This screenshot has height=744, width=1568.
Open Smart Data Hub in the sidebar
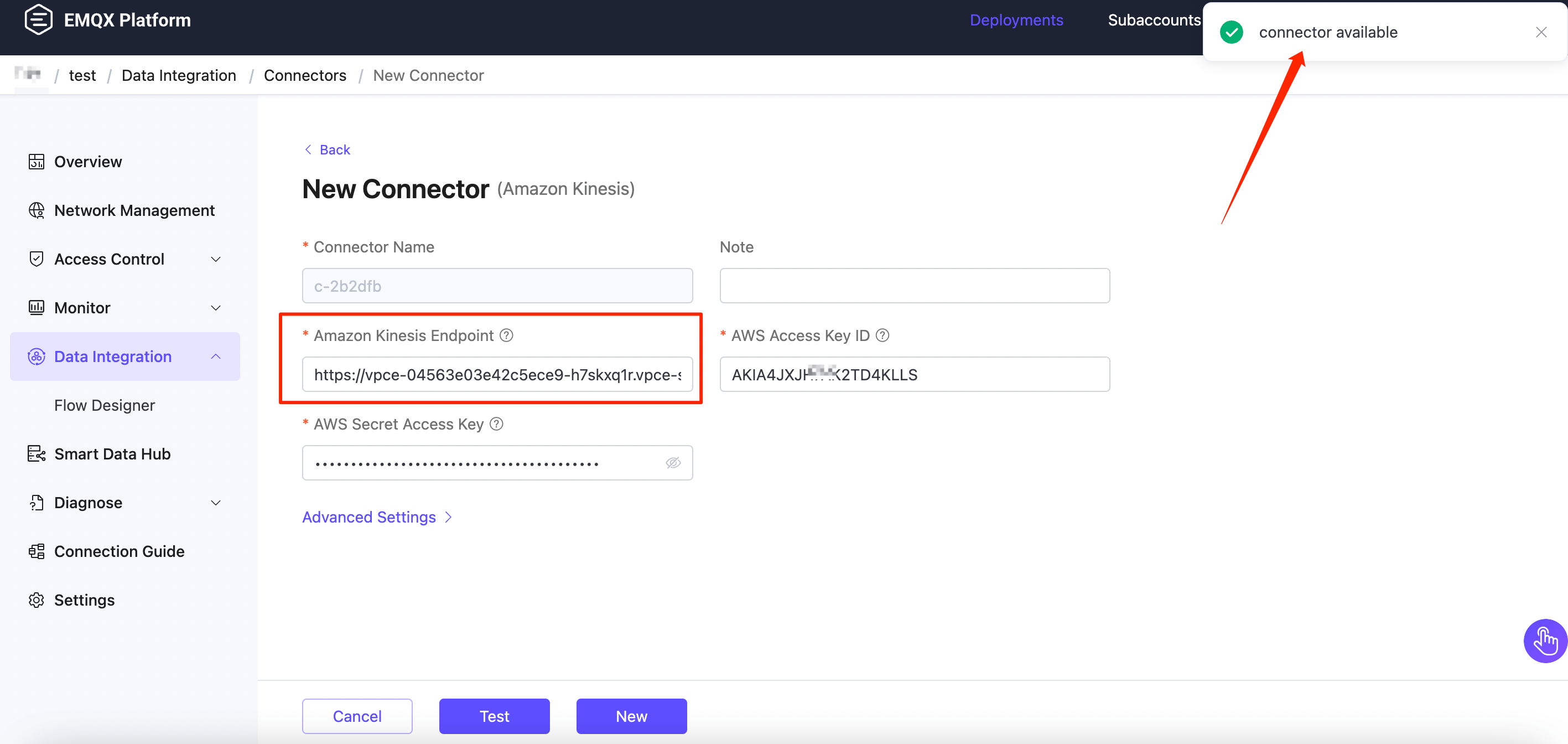(x=112, y=454)
